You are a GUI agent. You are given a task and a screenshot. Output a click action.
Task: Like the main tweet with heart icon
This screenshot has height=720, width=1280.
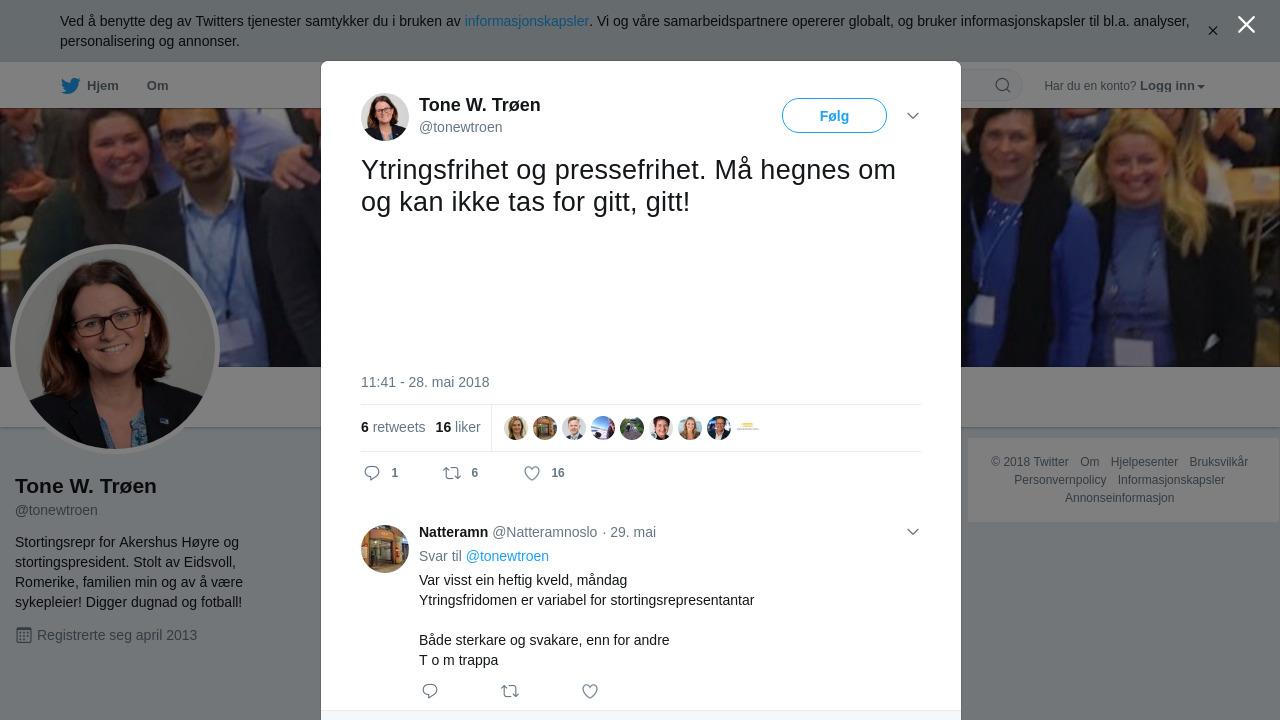click(532, 473)
